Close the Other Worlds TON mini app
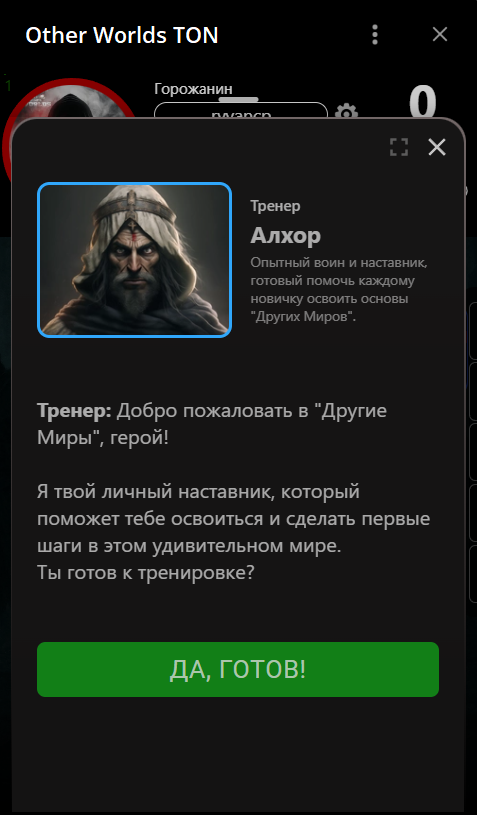This screenshot has height=815, width=477. coord(440,35)
